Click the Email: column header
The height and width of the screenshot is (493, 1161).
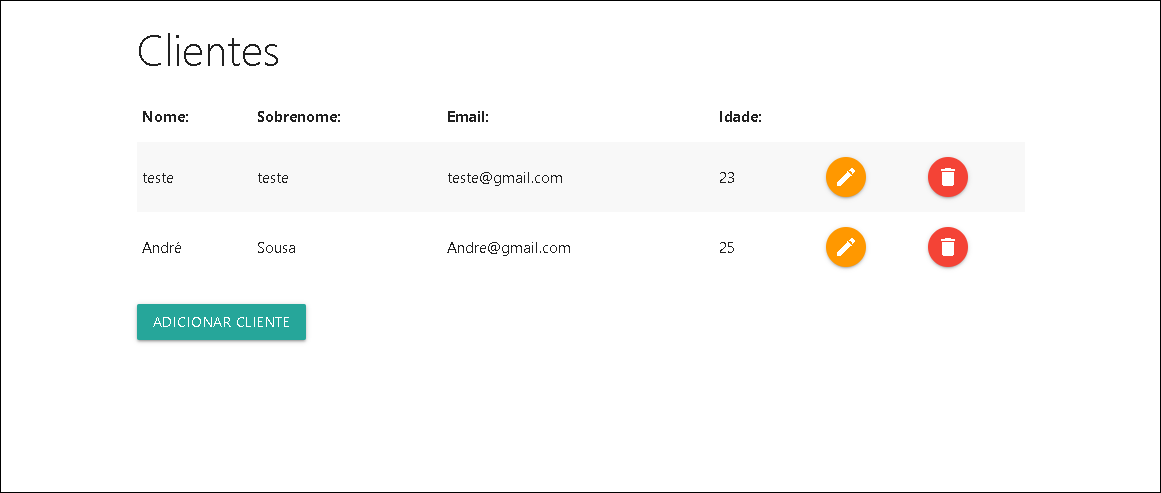[468, 117]
